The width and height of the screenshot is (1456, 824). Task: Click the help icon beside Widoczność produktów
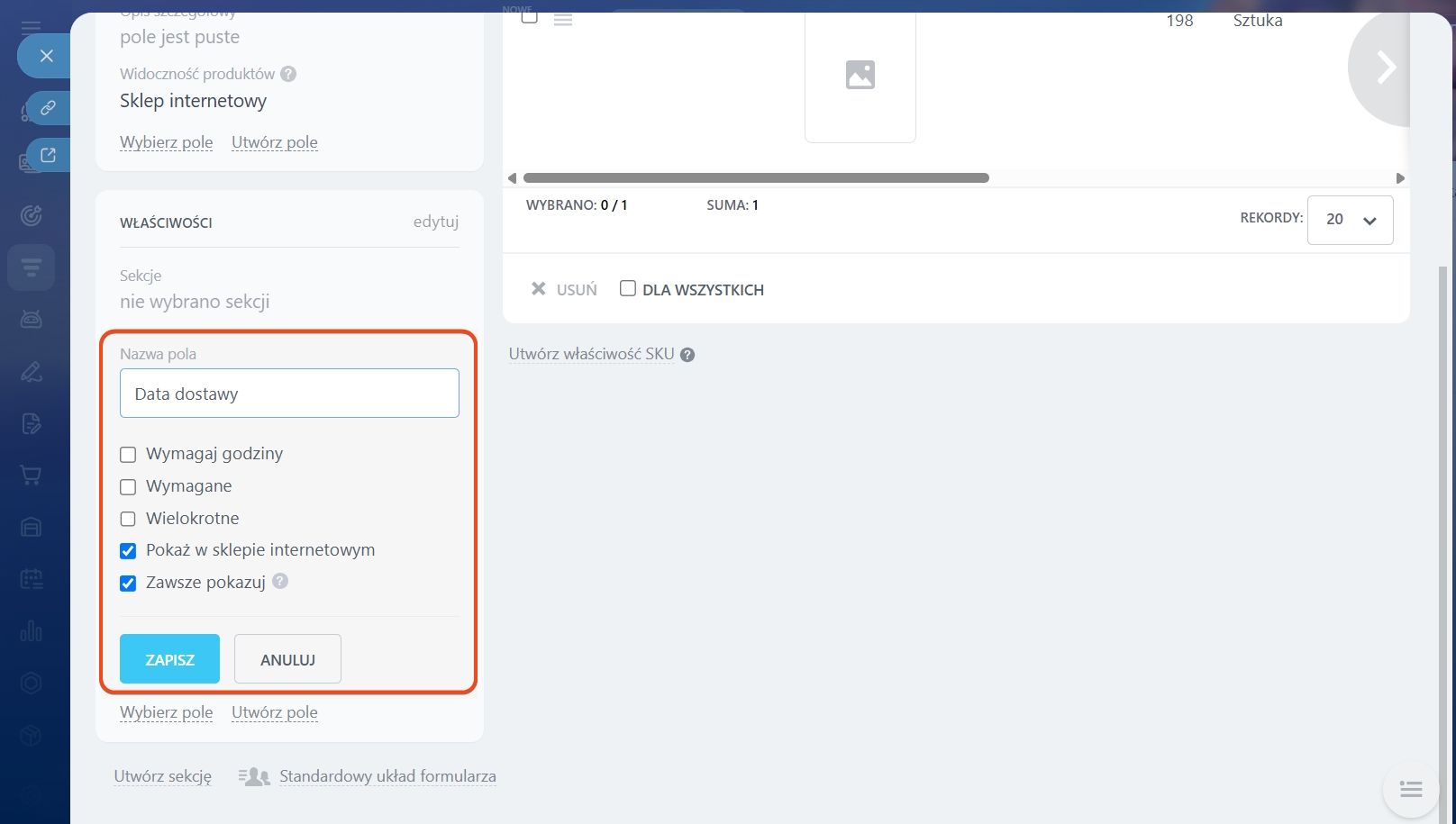(288, 74)
